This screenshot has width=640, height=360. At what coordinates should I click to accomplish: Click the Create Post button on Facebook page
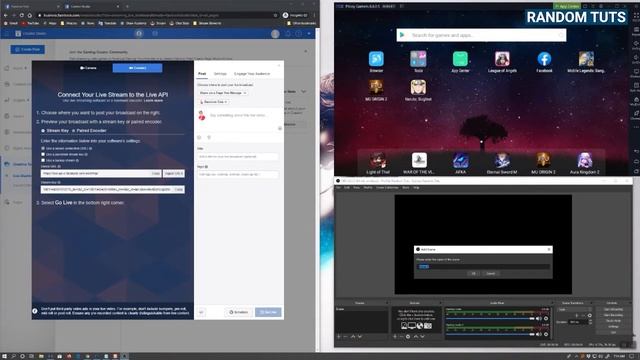[x=28, y=49]
